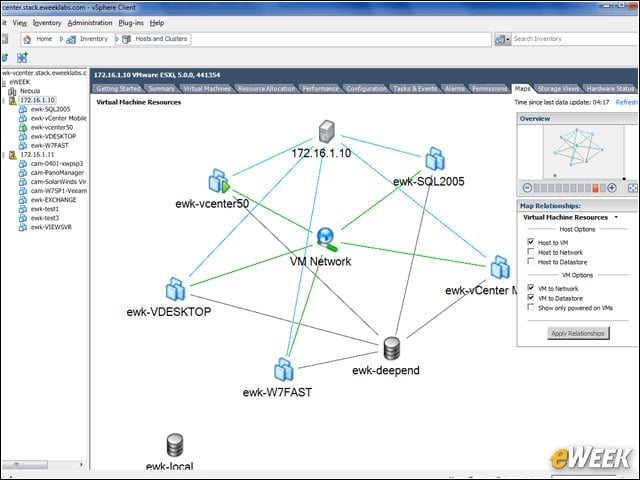Image resolution: width=640 pixels, height=480 pixels.
Task: Click the ewk-vcenter50 powered-on VM icon in map
Action: (x=219, y=181)
